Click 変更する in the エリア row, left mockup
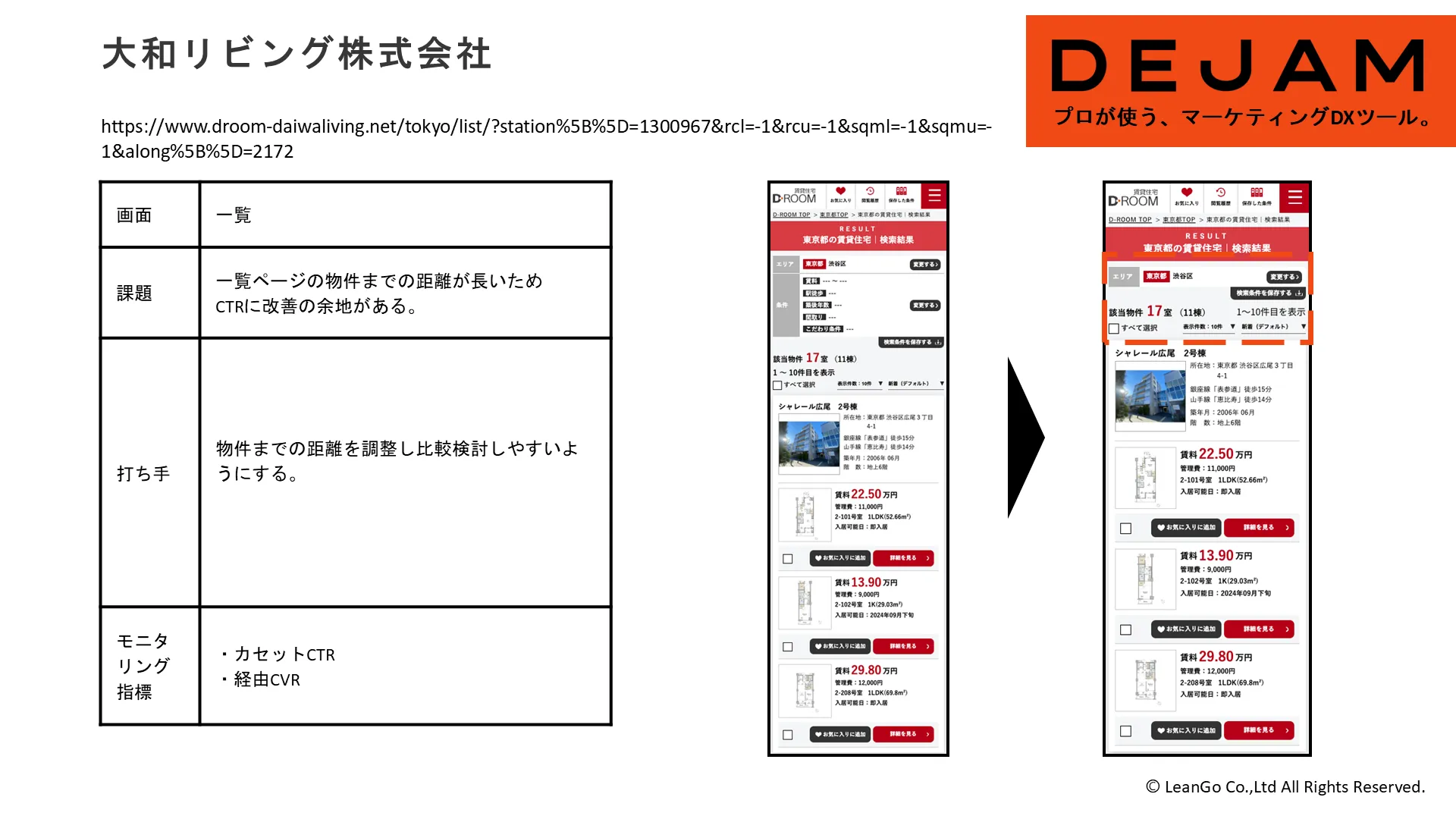 click(x=925, y=265)
